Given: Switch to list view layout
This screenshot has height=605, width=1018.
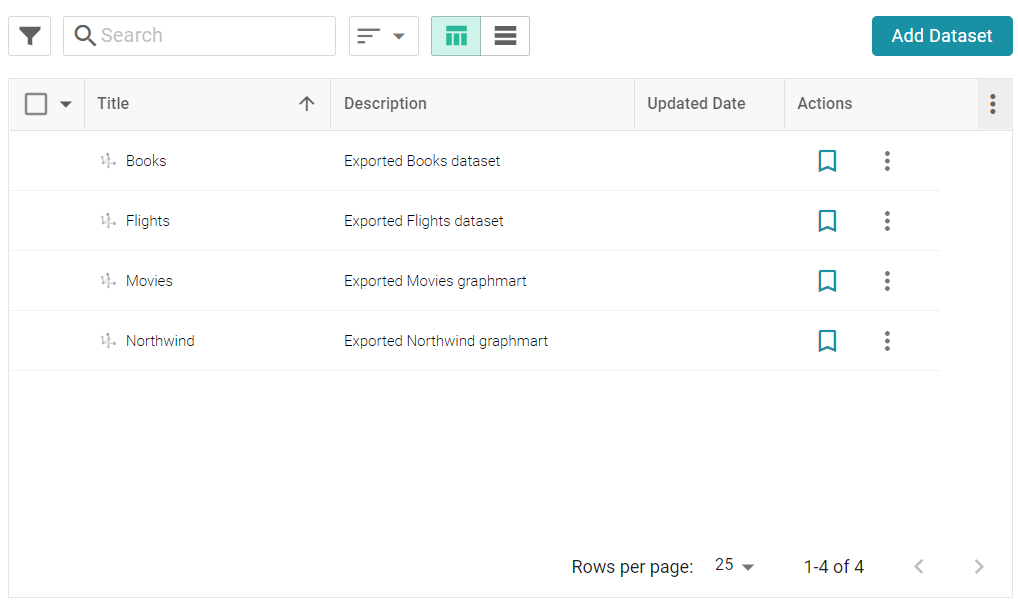Looking at the screenshot, I should [x=505, y=36].
